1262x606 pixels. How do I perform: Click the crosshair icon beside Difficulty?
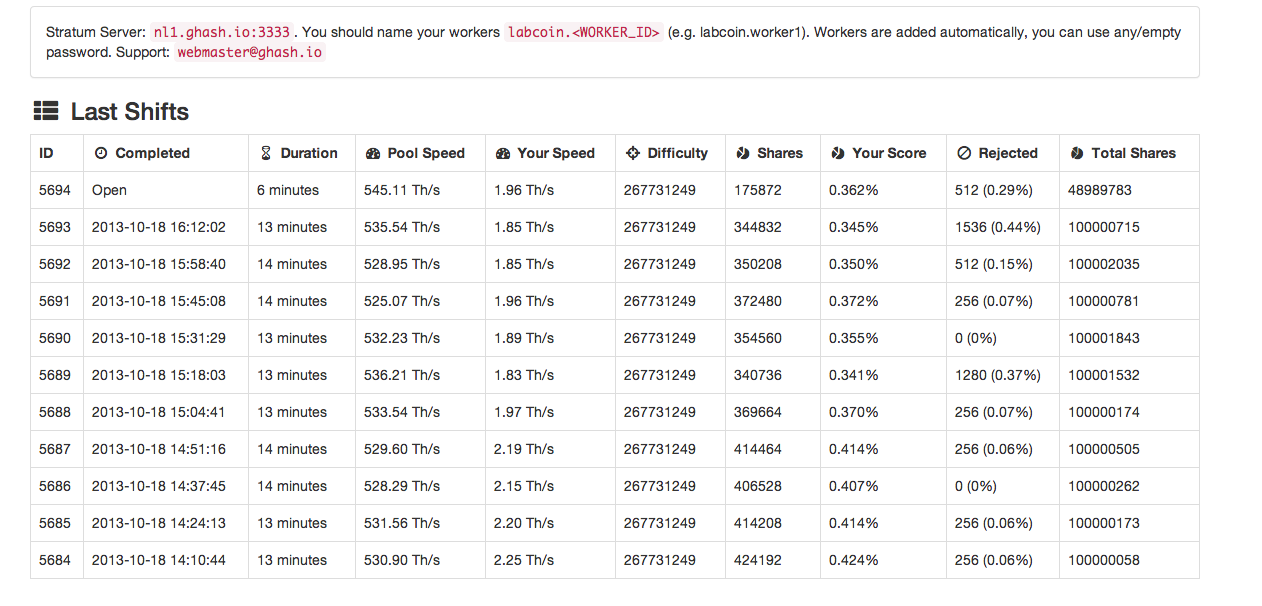[x=632, y=153]
